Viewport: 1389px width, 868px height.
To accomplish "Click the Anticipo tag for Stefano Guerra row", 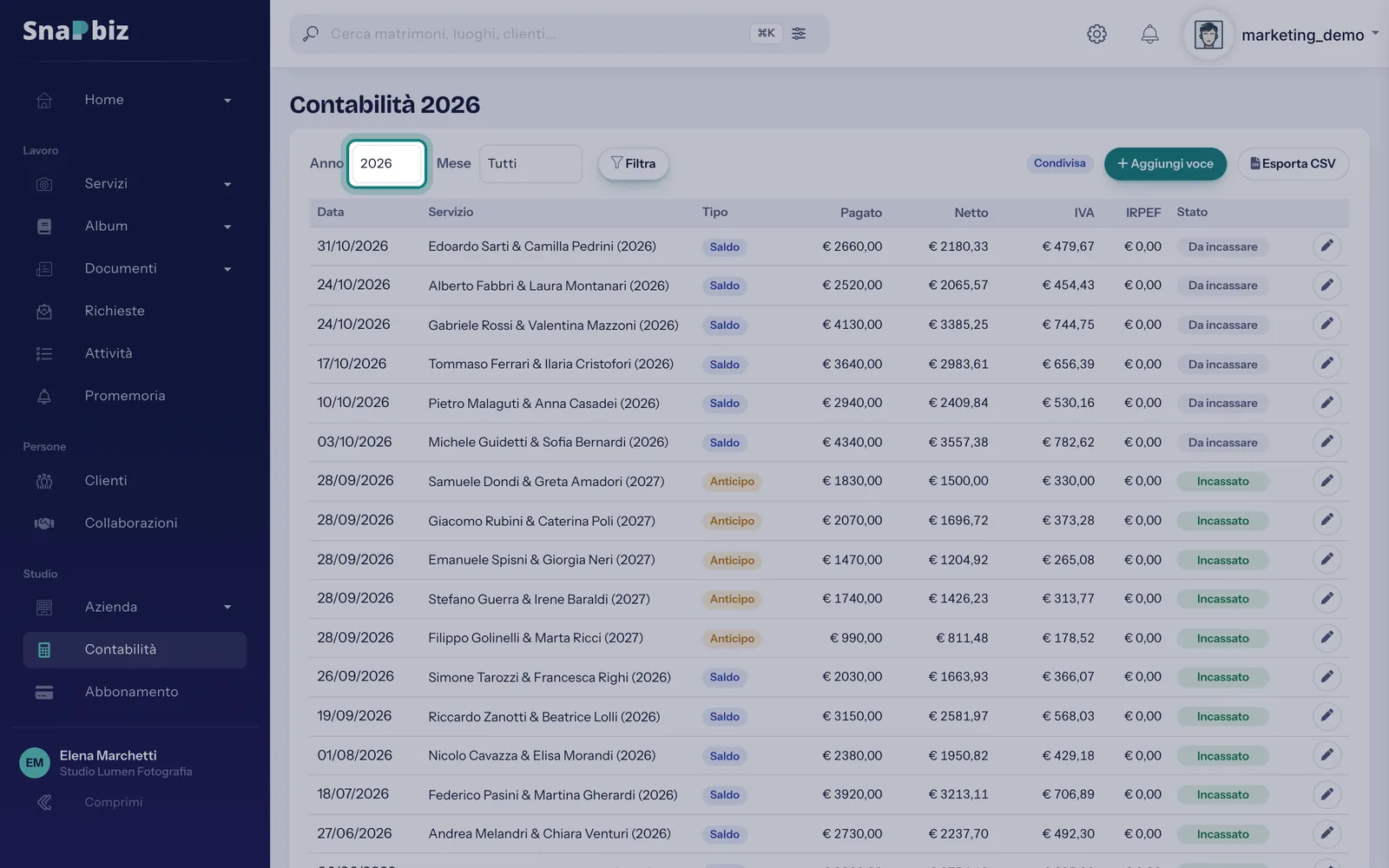I will tap(732, 599).
